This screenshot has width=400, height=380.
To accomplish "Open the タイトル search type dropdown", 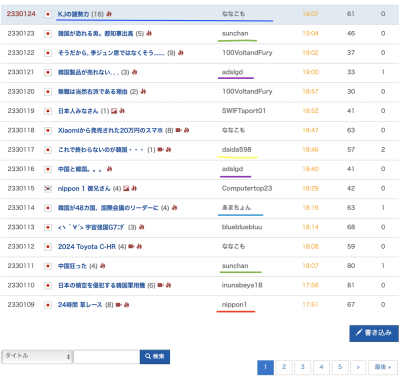I will pyautogui.click(x=37, y=356).
